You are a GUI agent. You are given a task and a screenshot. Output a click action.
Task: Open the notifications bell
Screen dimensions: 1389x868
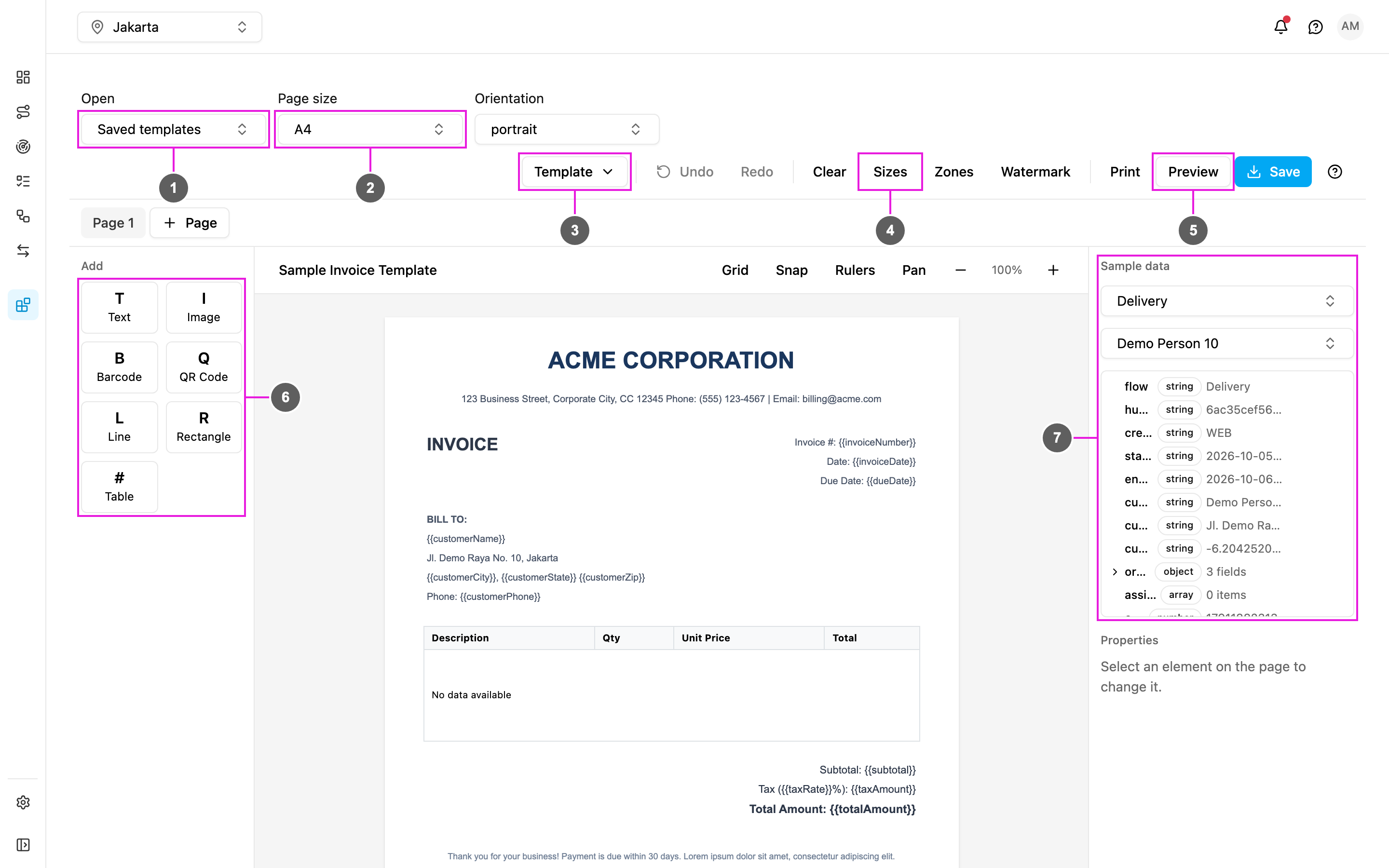[1280, 27]
